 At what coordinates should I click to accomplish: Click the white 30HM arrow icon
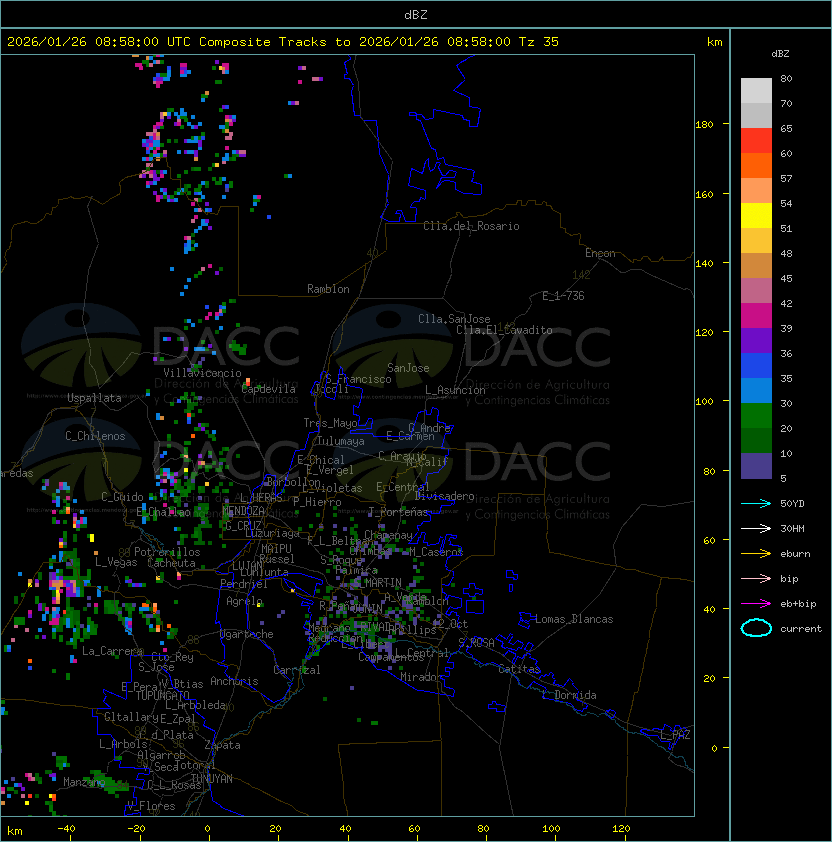[x=756, y=528]
